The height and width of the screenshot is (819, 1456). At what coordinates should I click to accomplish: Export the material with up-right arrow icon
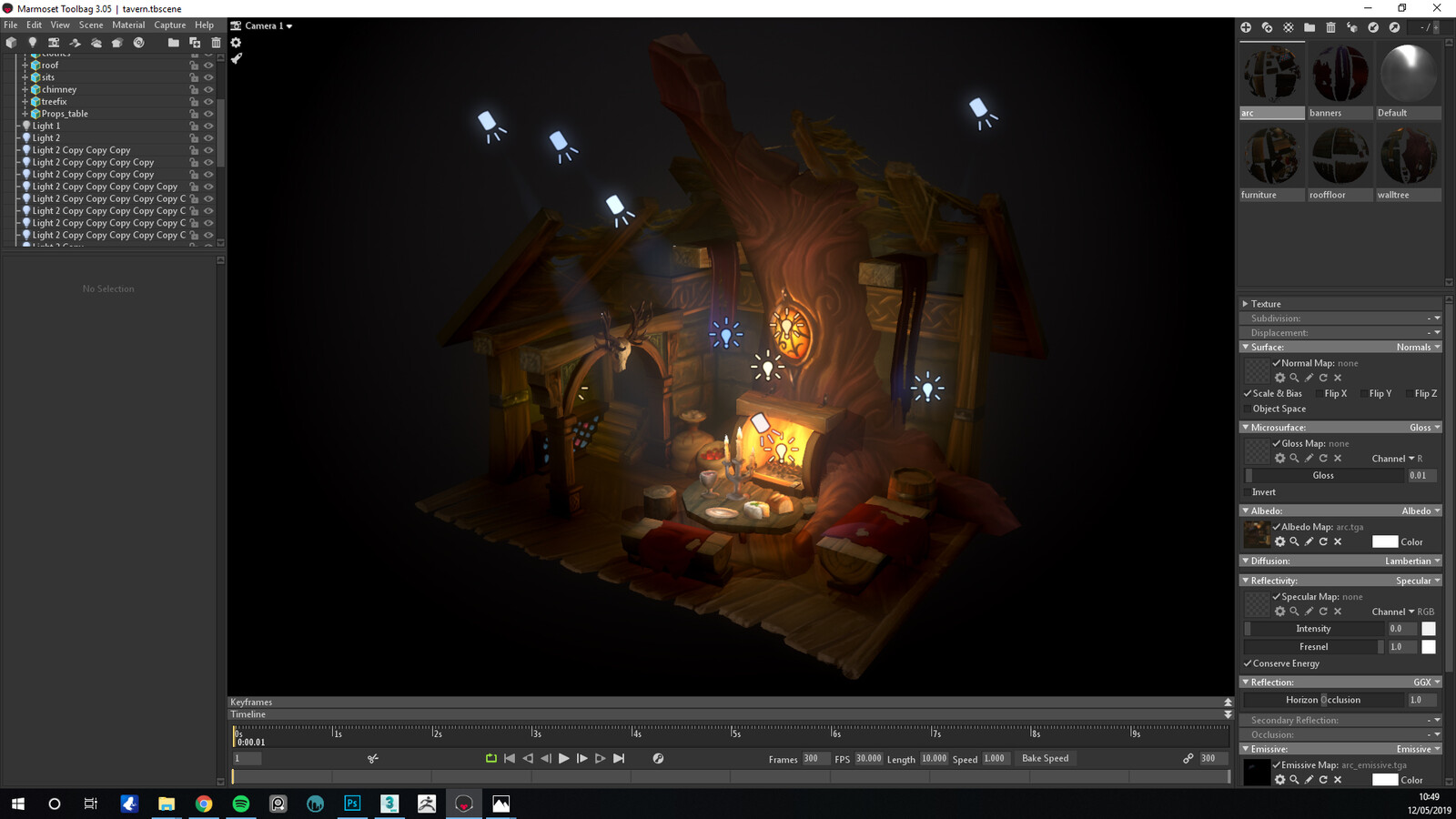1394,27
